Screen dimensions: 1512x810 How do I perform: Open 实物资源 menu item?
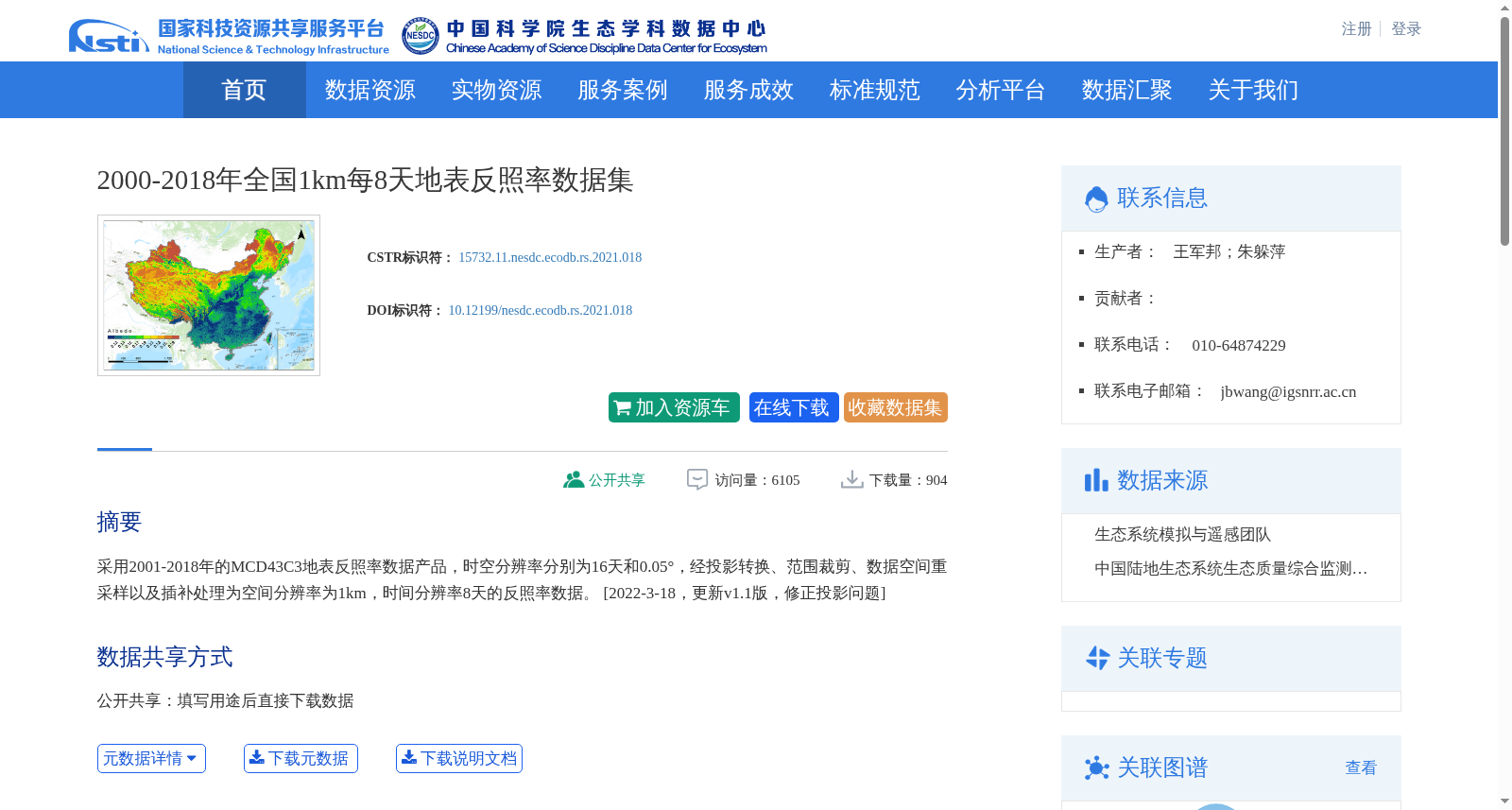coord(496,90)
